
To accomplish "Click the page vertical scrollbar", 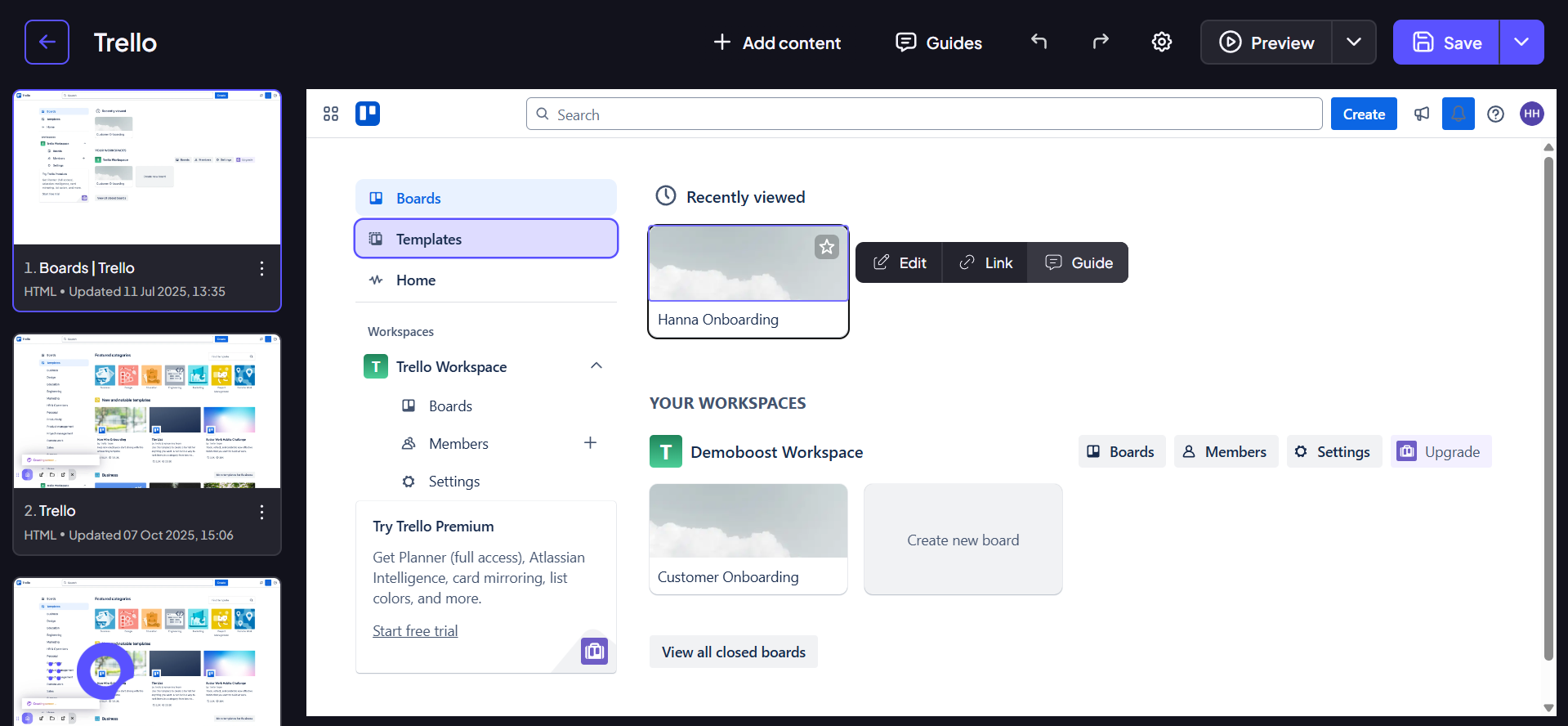I will click(1548, 409).
